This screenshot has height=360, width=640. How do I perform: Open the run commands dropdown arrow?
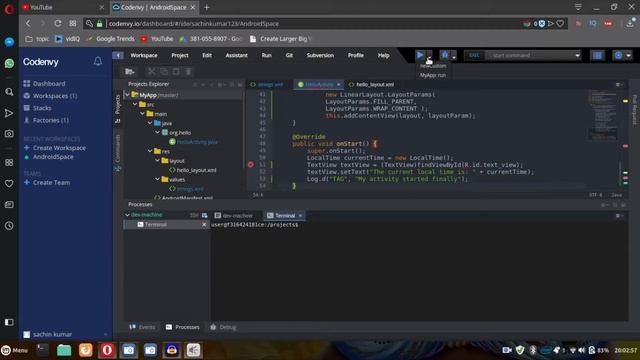point(429,57)
